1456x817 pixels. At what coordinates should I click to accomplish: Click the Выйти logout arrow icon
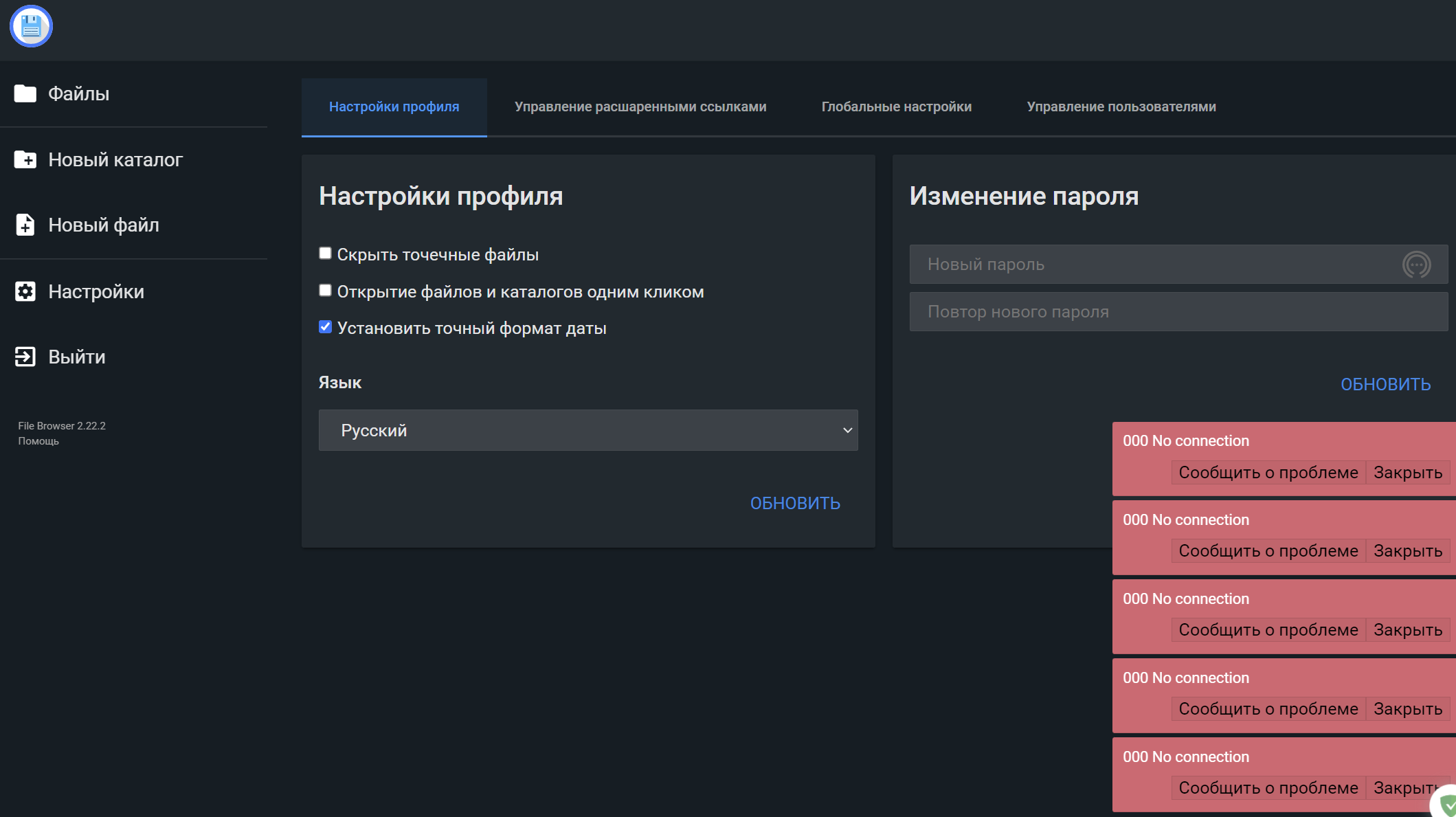tap(25, 357)
